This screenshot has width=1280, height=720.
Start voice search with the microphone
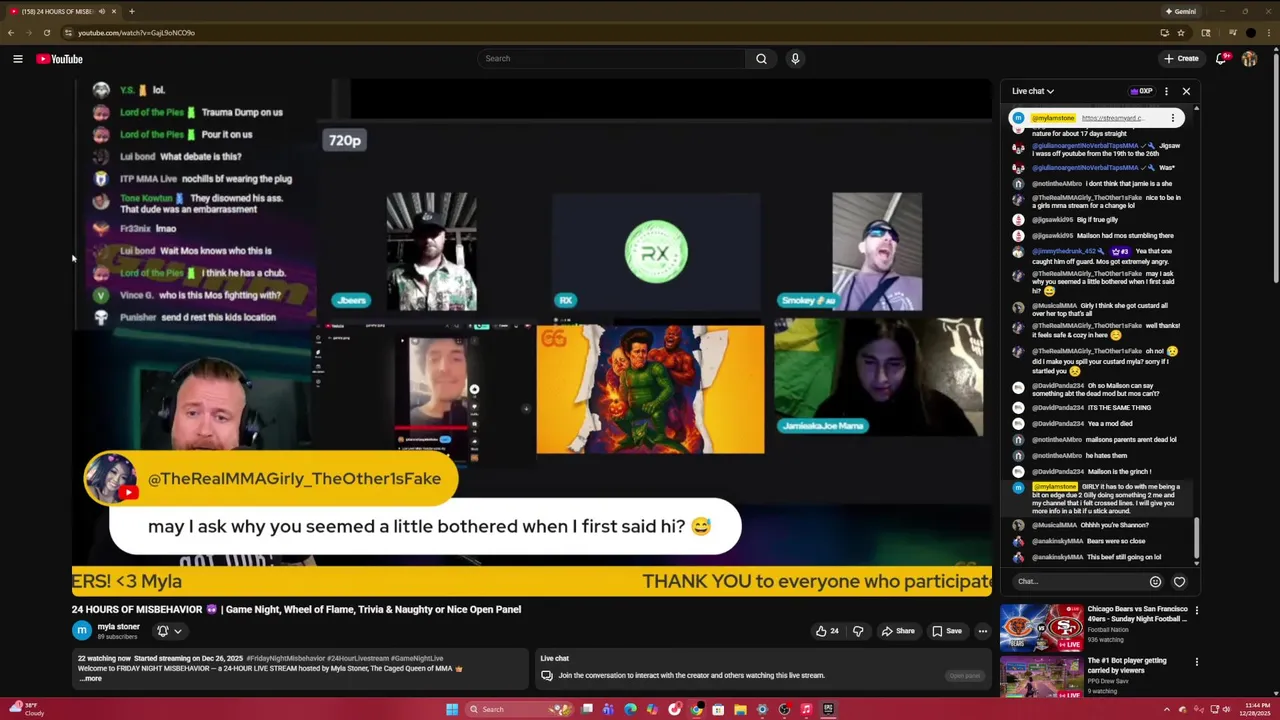tap(795, 59)
